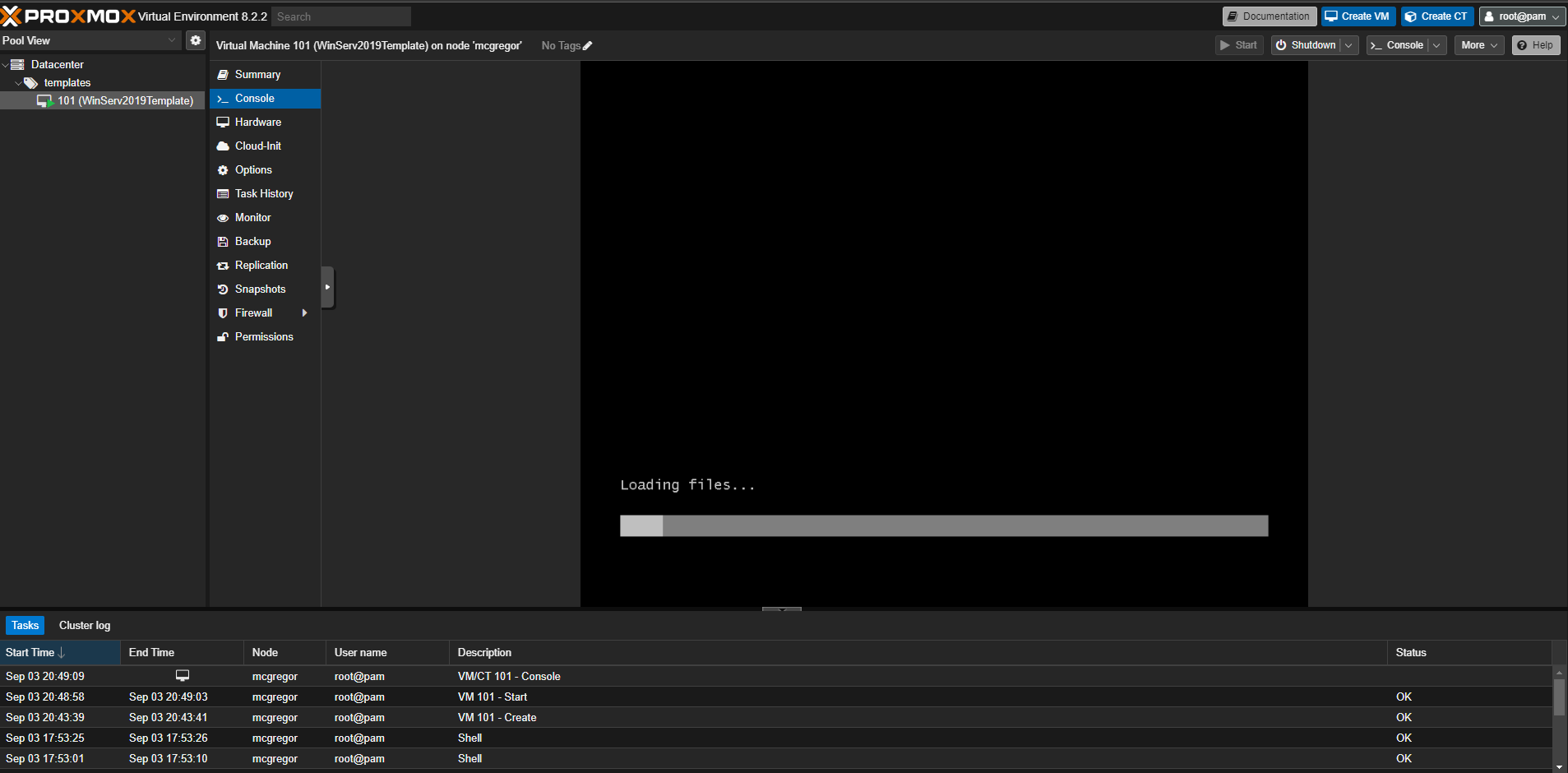Collapse the templates pool node
1568x773 pixels.
pyautogui.click(x=18, y=83)
